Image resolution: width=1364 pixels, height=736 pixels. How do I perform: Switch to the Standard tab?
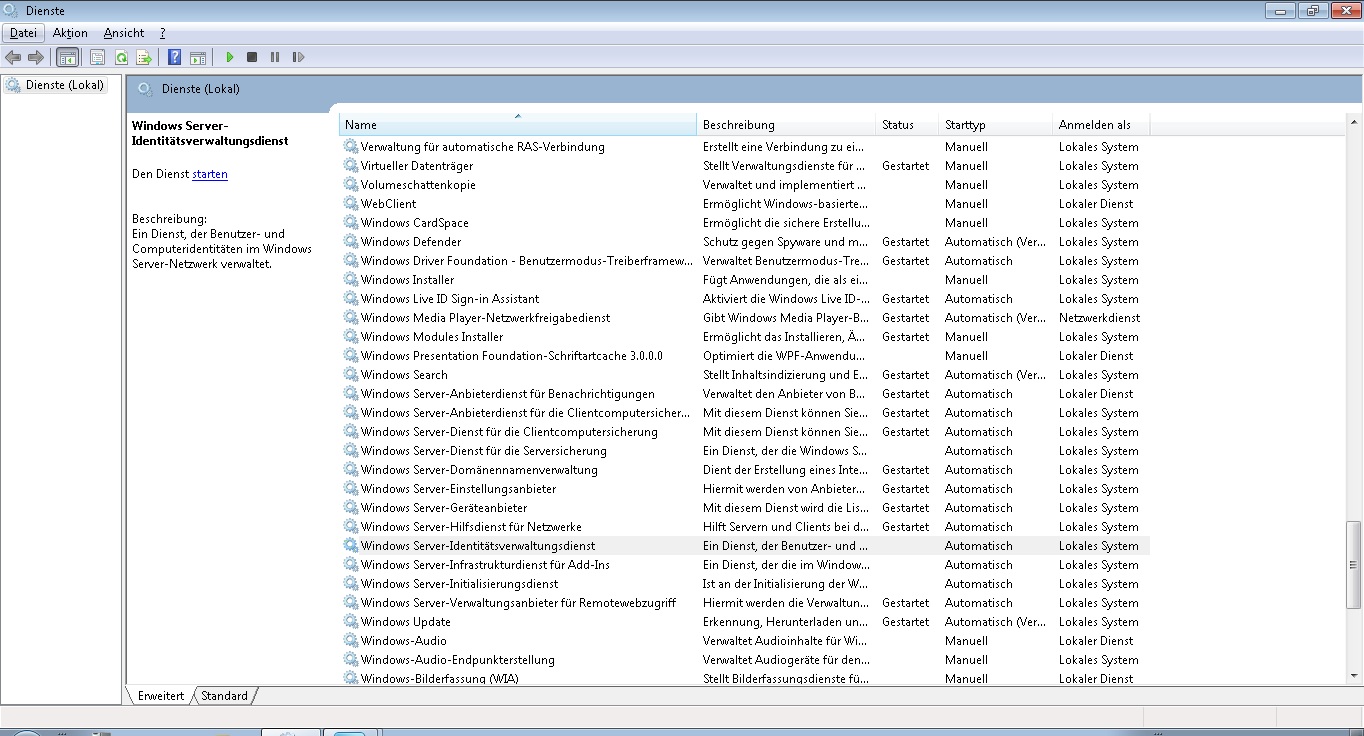coord(224,696)
